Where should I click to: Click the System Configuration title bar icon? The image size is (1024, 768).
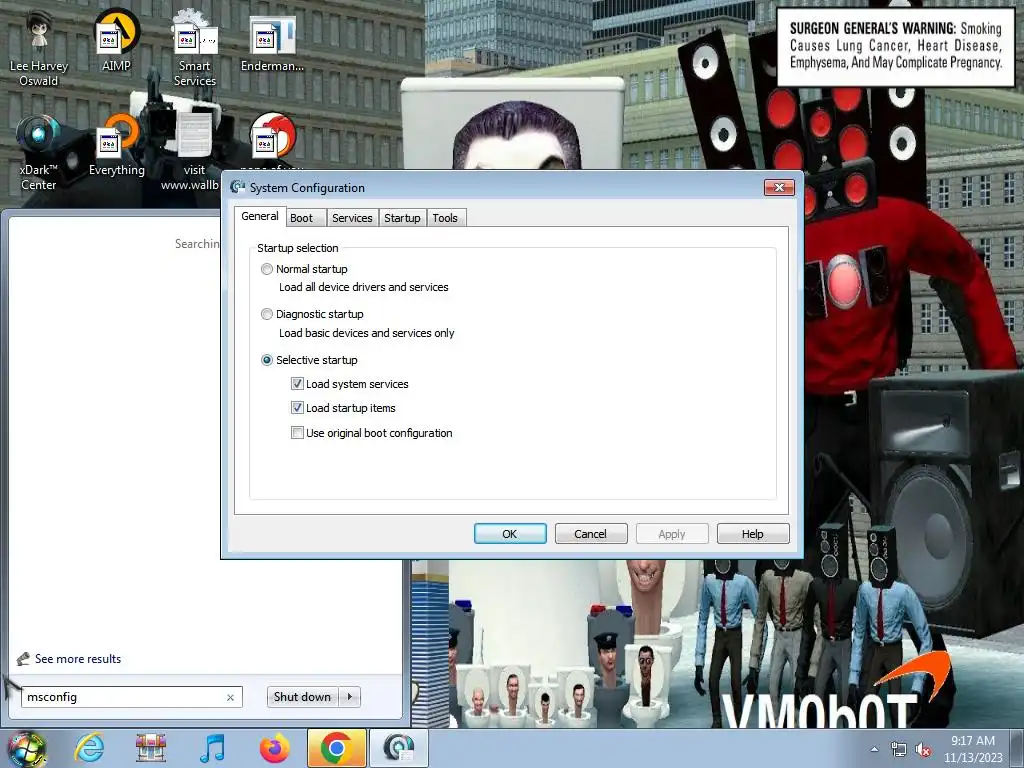(237, 187)
